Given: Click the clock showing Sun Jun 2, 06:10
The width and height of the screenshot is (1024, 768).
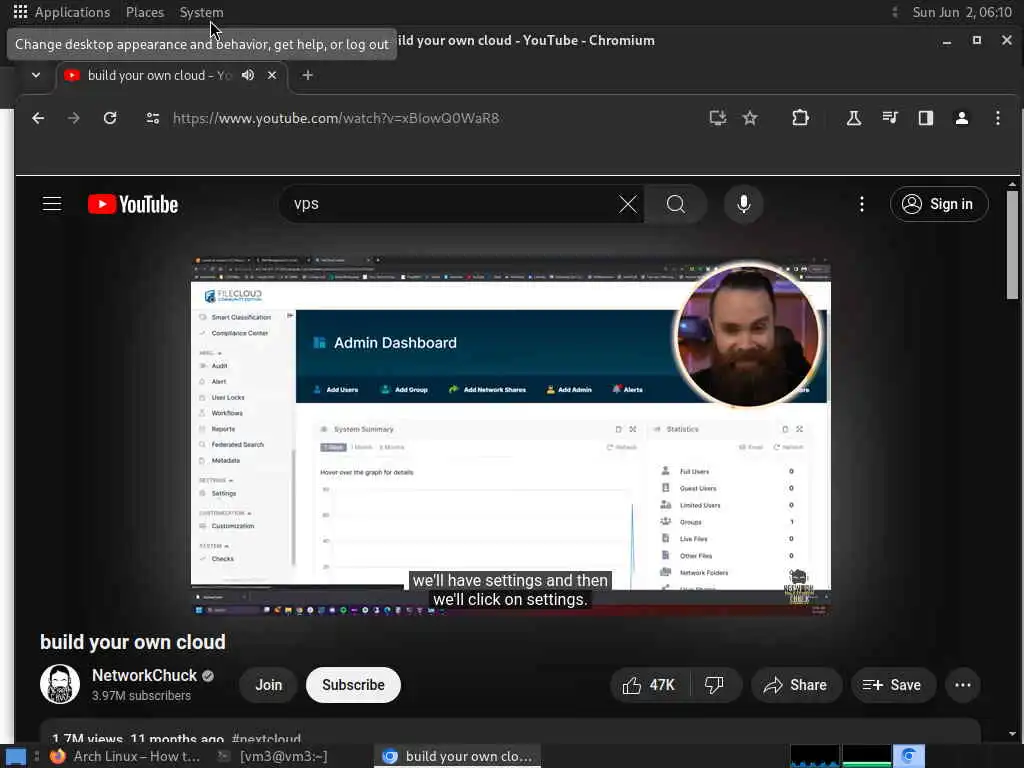Looking at the screenshot, I should tap(962, 12).
